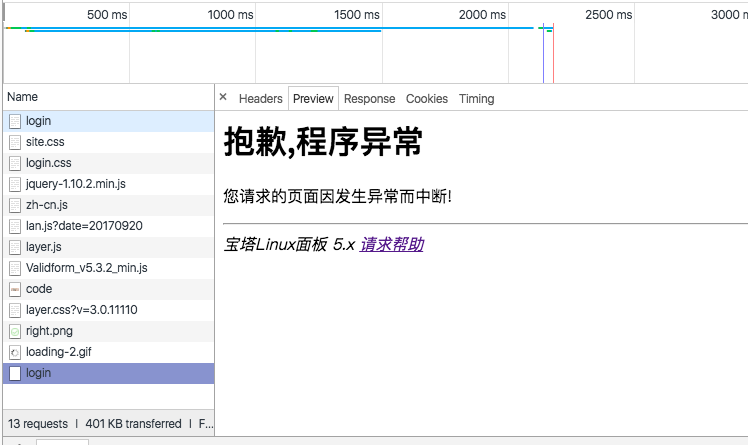Click the script icon beside zh-cn.js
The height and width of the screenshot is (445, 748).
(15, 205)
